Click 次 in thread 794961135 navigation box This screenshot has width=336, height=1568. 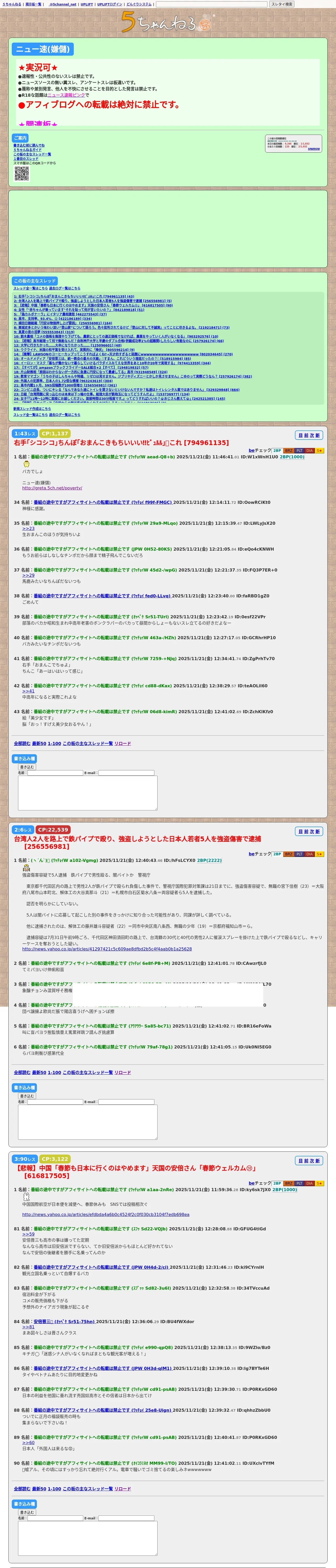(x=312, y=435)
